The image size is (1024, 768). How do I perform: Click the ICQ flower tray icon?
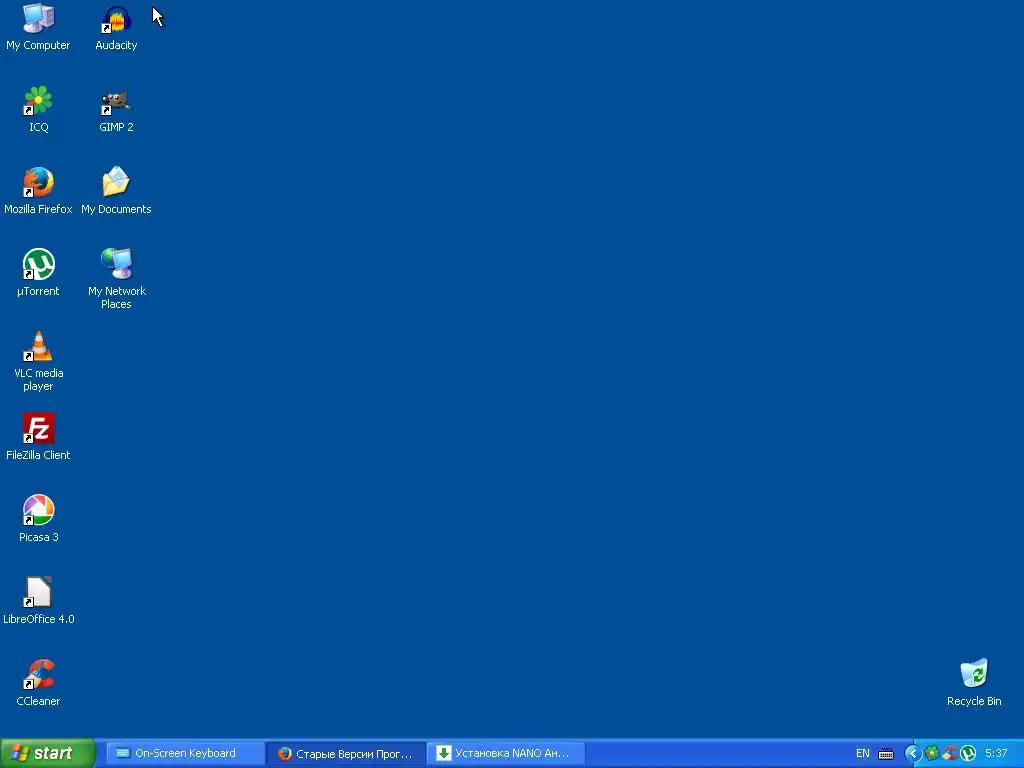(x=931, y=754)
